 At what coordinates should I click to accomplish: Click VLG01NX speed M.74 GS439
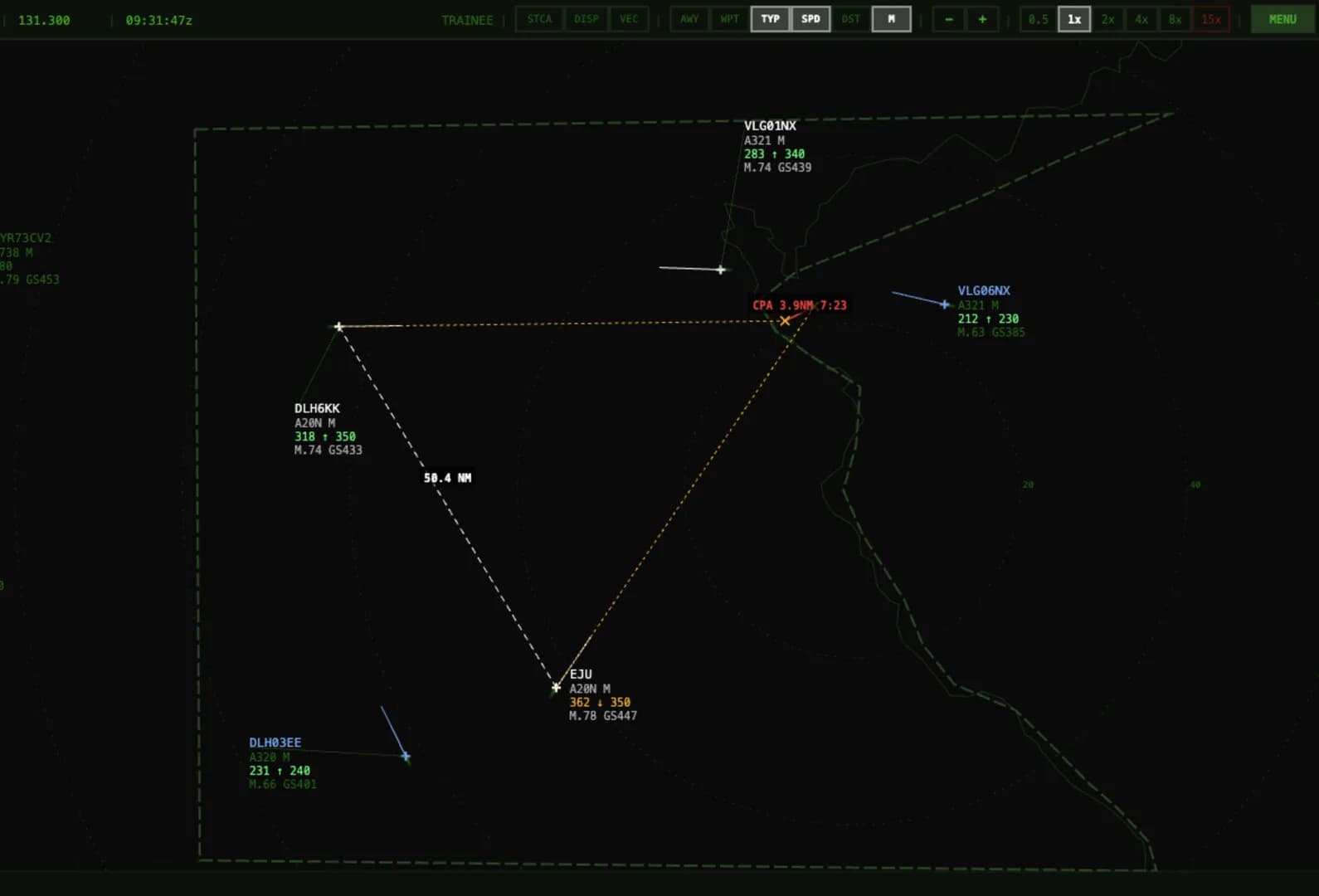777,168
